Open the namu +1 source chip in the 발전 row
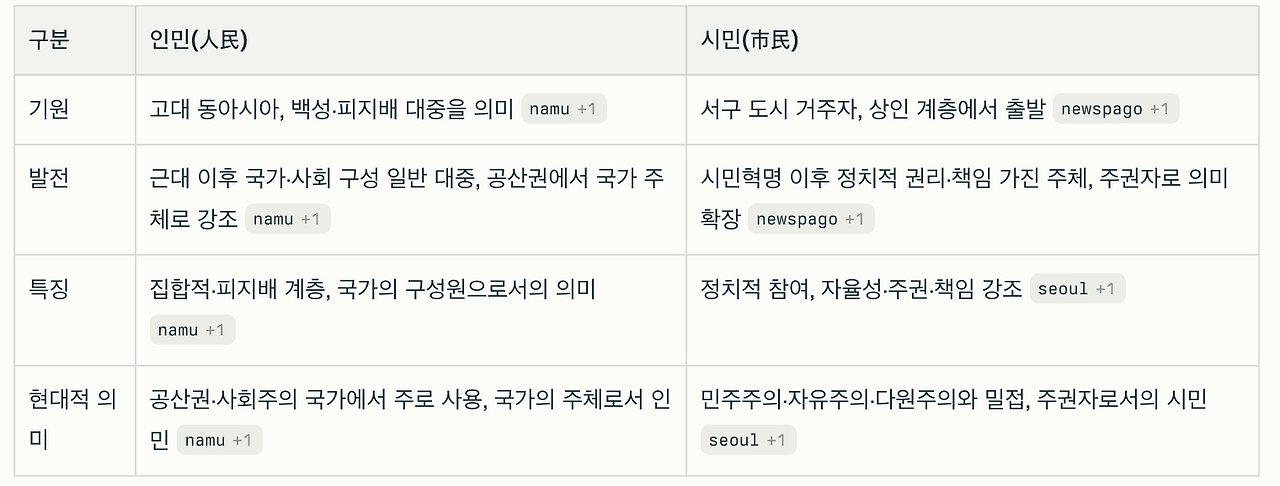 click(x=288, y=219)
